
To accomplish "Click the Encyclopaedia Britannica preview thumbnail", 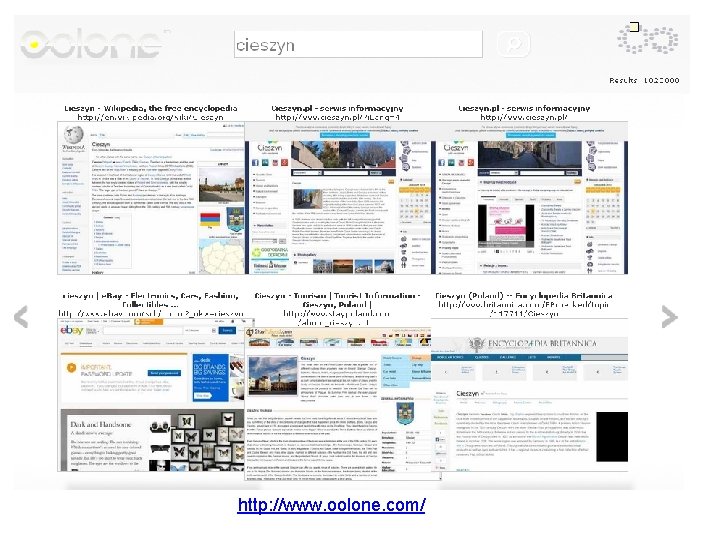I will [x=529, y=395].
